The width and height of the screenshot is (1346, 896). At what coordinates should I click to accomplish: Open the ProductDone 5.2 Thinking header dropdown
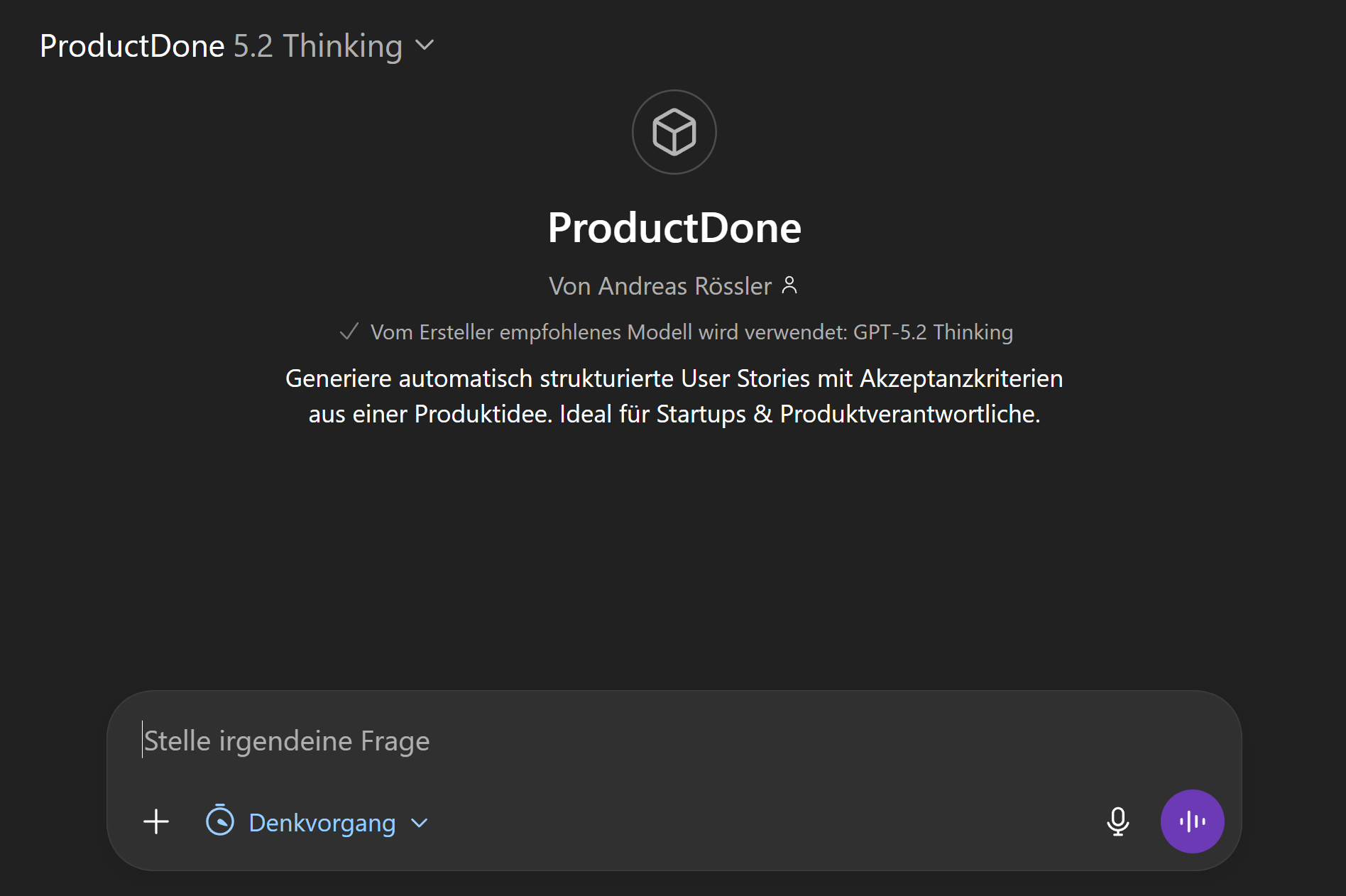pos(425,46)
